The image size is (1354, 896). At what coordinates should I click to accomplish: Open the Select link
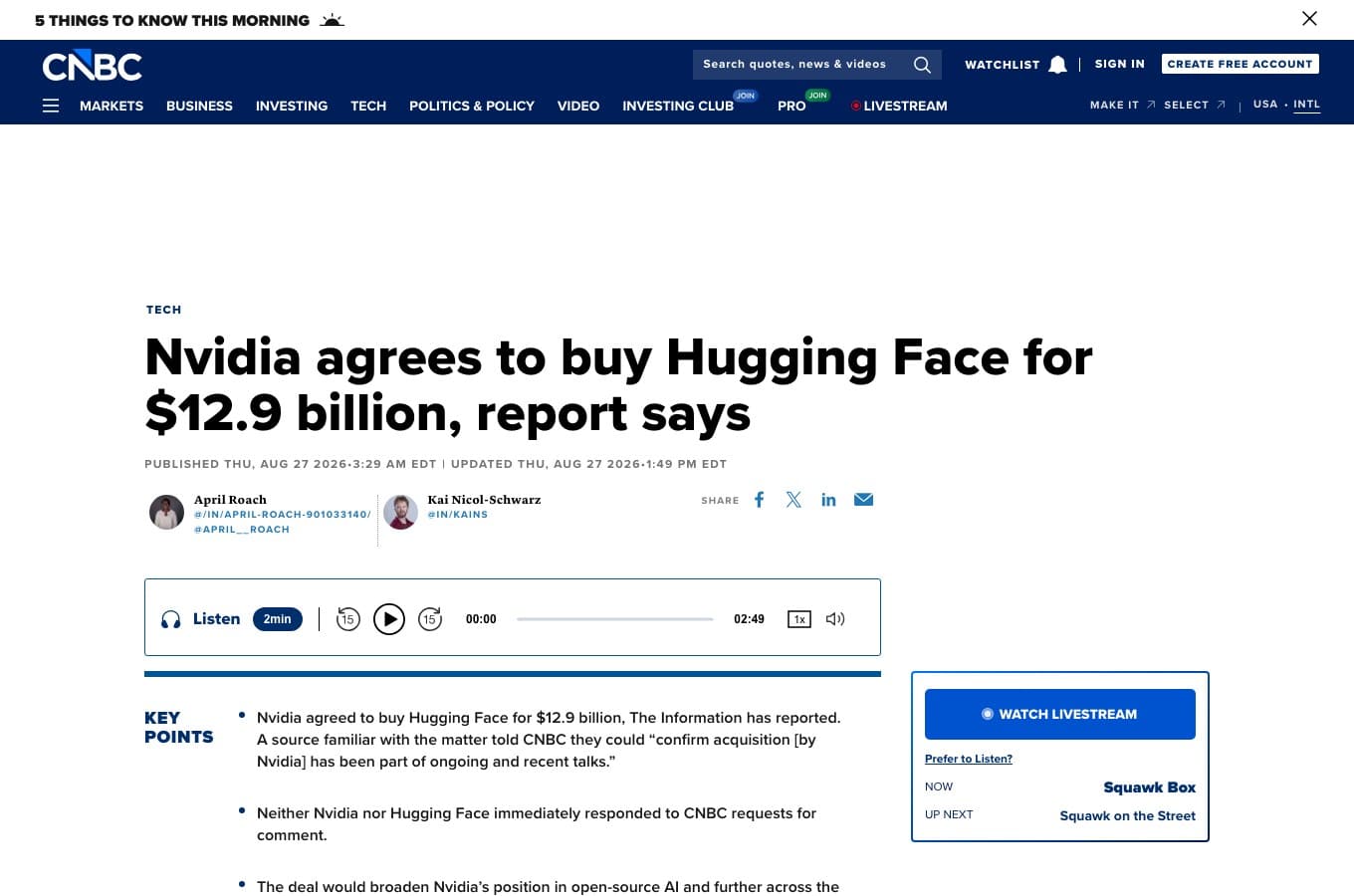[1195, 105]
